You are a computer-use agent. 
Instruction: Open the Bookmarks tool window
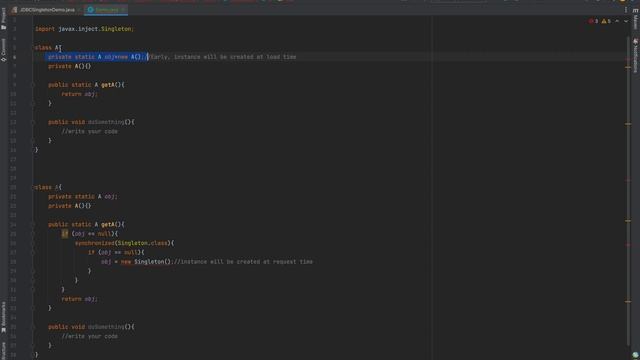coord(4,317)
